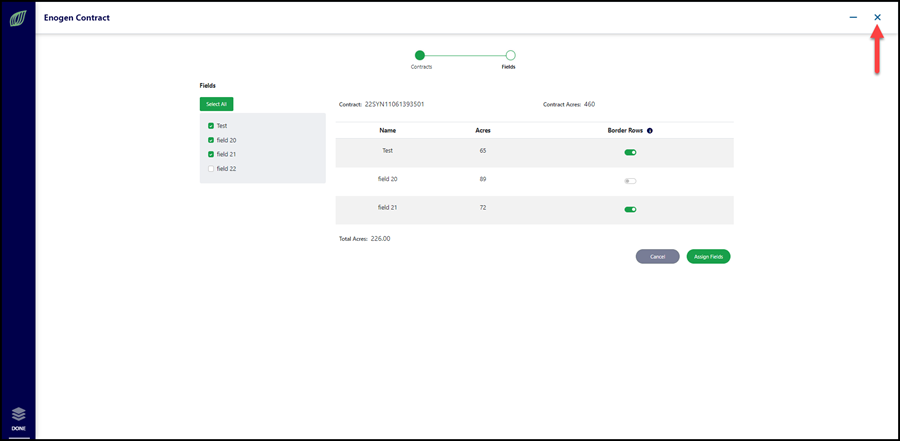Screen dimensions: 900x441
Task: Click the Contract Acres value 460
Action: tap(589, 105)
